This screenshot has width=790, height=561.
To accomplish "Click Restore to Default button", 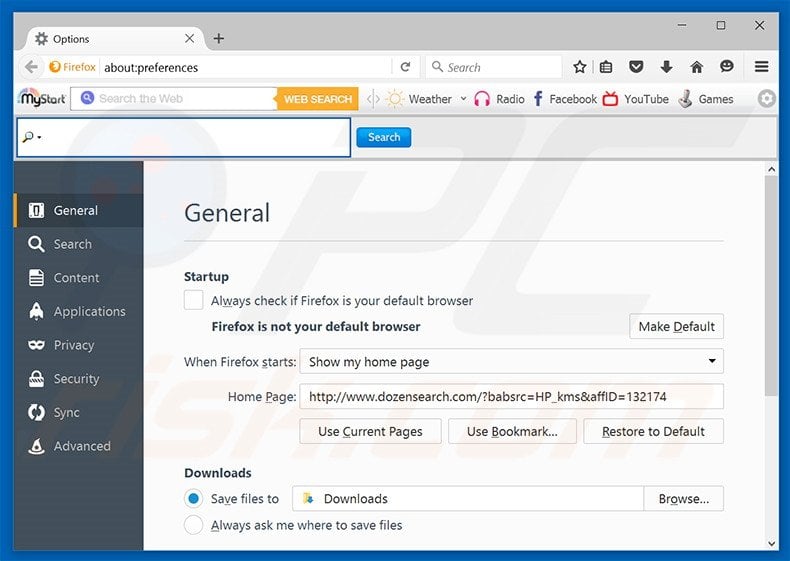I will (x=653, y=431).
